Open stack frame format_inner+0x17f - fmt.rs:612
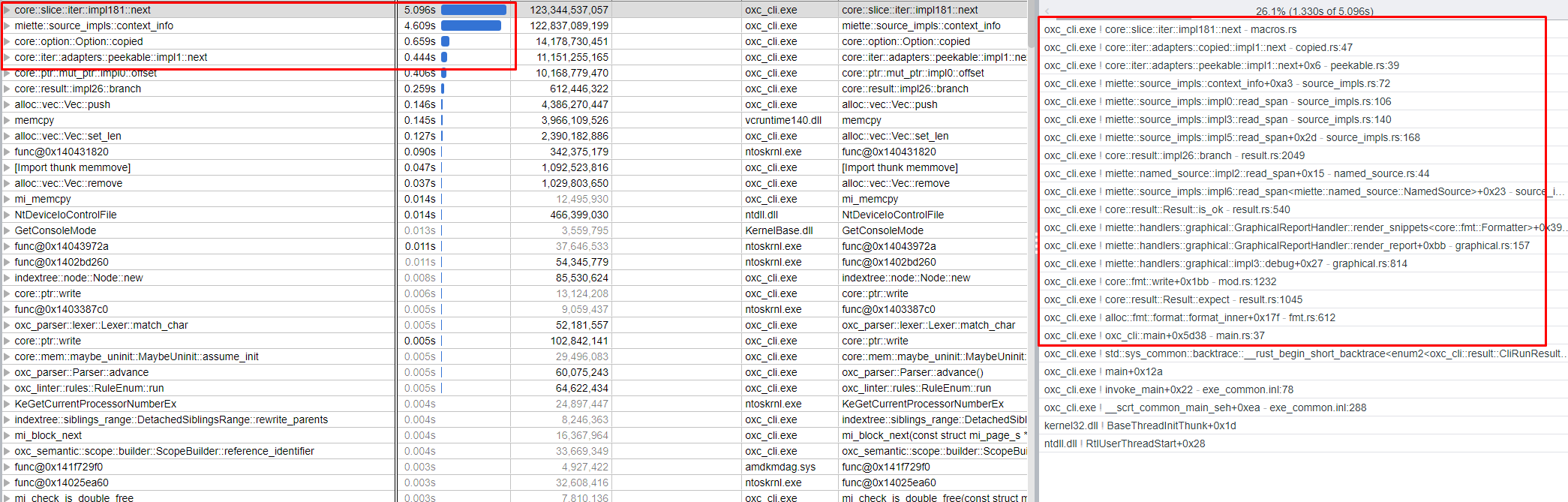 (x=1189, y=317)
